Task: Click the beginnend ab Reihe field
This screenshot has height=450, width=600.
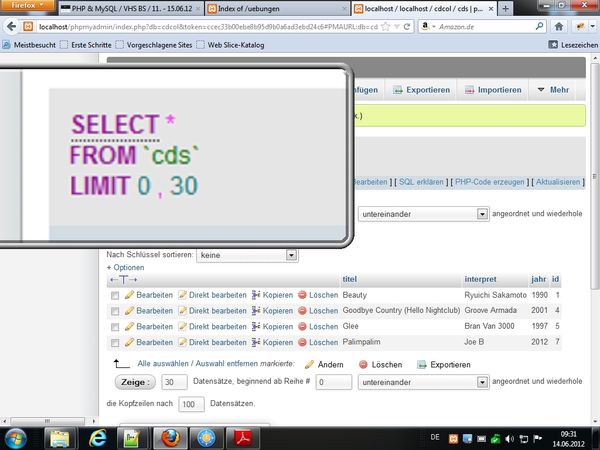Action: click(x=333, y=382)
